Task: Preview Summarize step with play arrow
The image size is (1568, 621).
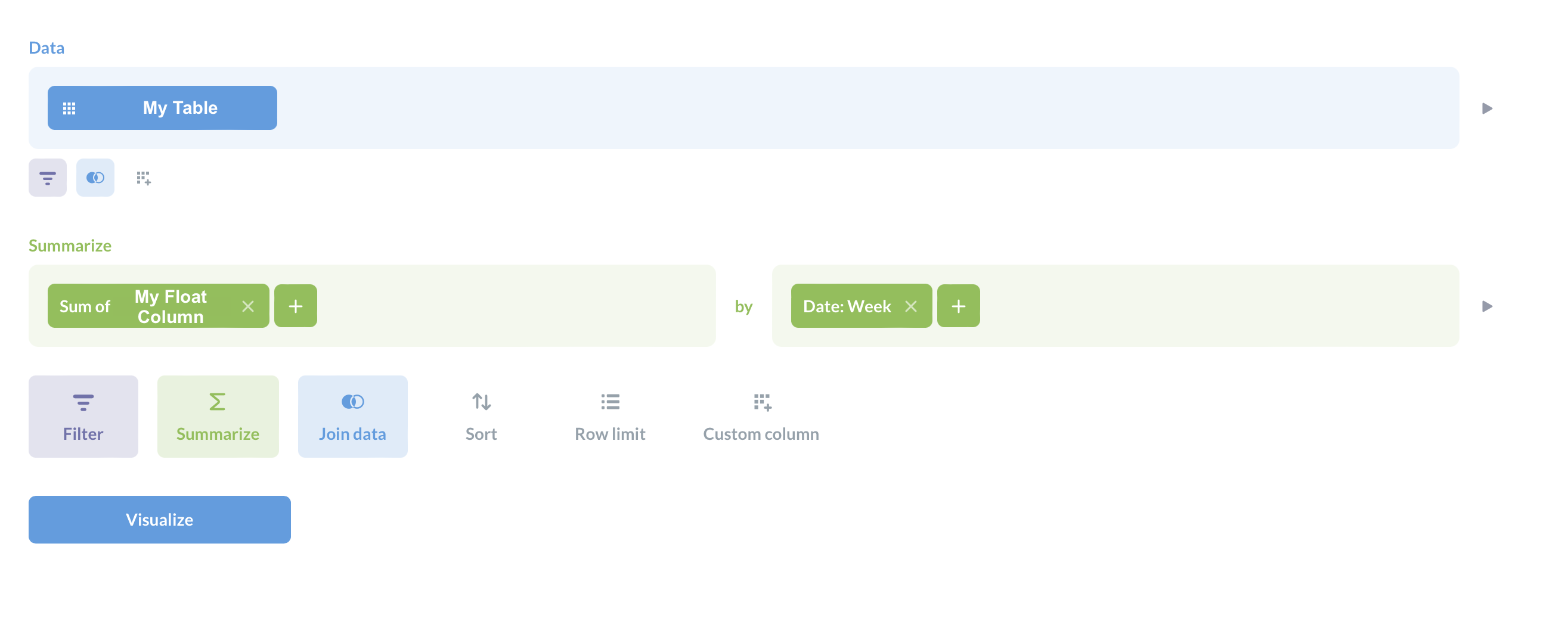Action: [1487, 306]
